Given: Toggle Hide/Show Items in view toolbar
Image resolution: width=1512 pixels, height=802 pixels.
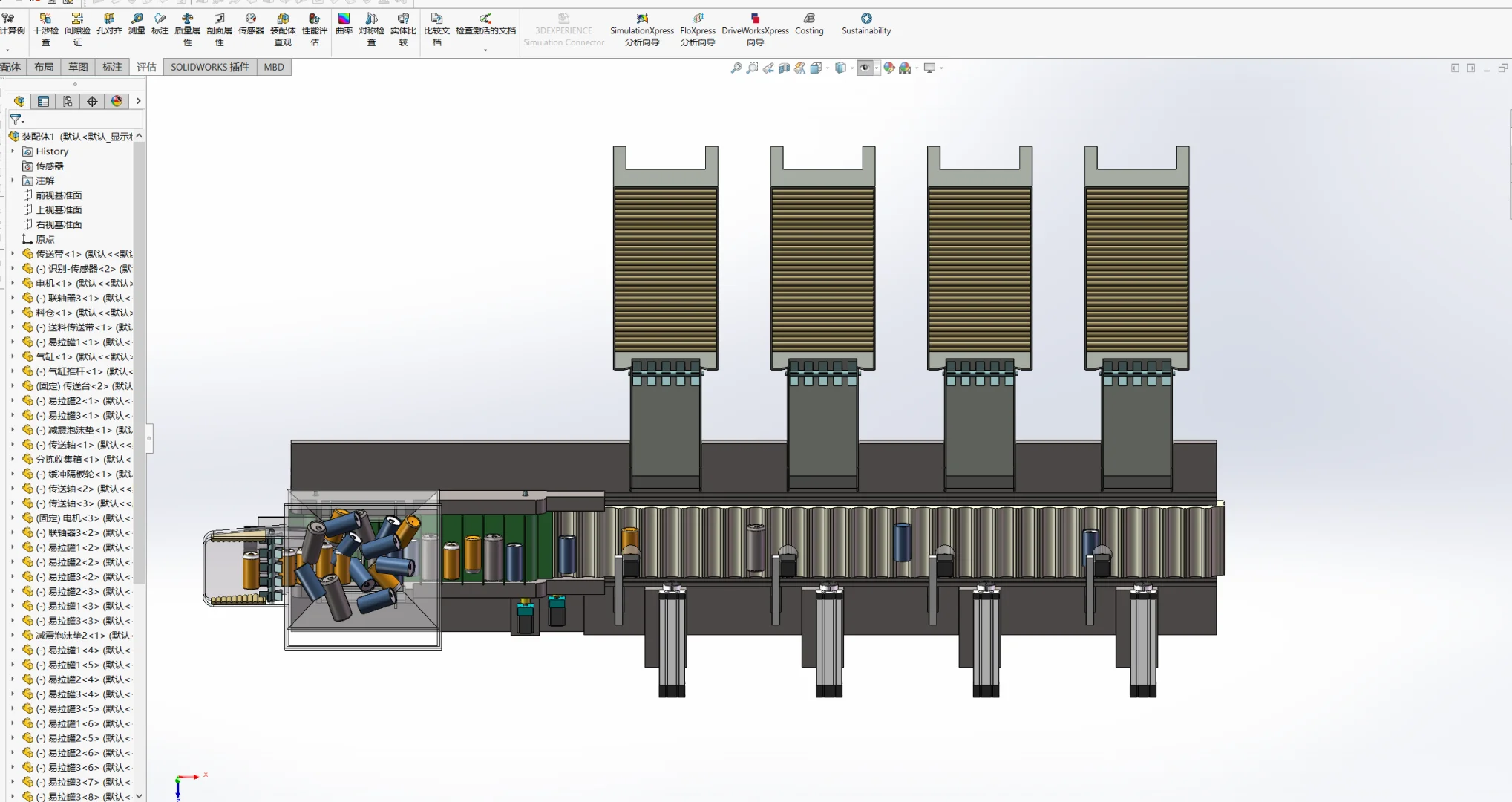Looking at the screenshot, I should [x=865, y=68].
